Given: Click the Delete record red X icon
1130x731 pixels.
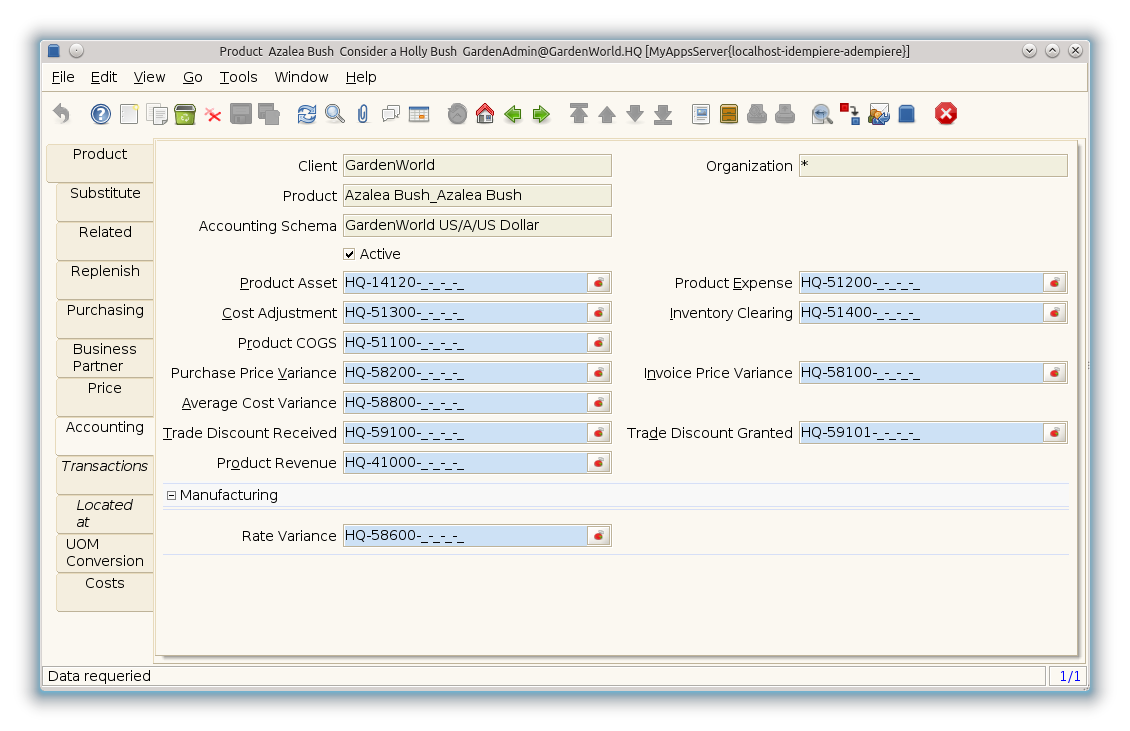Looking at the screenshot, I should (213, 115).
